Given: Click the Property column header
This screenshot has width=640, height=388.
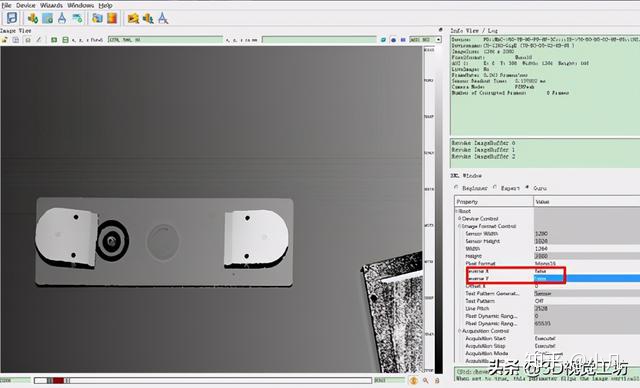Looking at the screenshot, I should pos(494,202).
